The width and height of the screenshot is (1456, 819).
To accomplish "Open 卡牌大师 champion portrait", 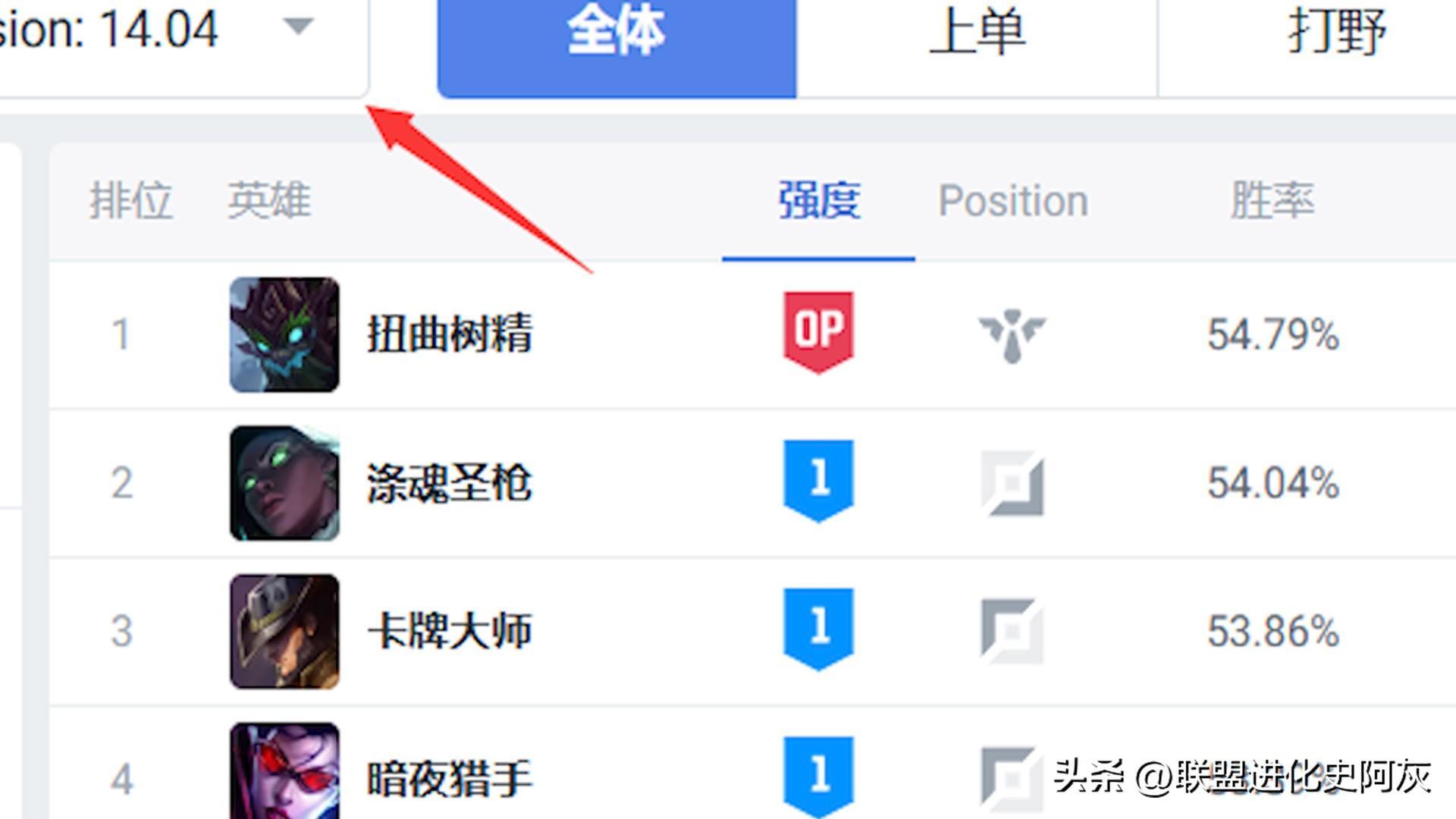I will [284, 632].
